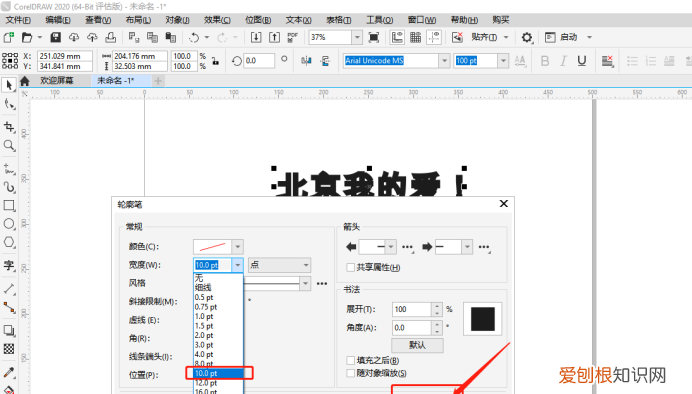Click the Open file folder icon

(27, 38)
